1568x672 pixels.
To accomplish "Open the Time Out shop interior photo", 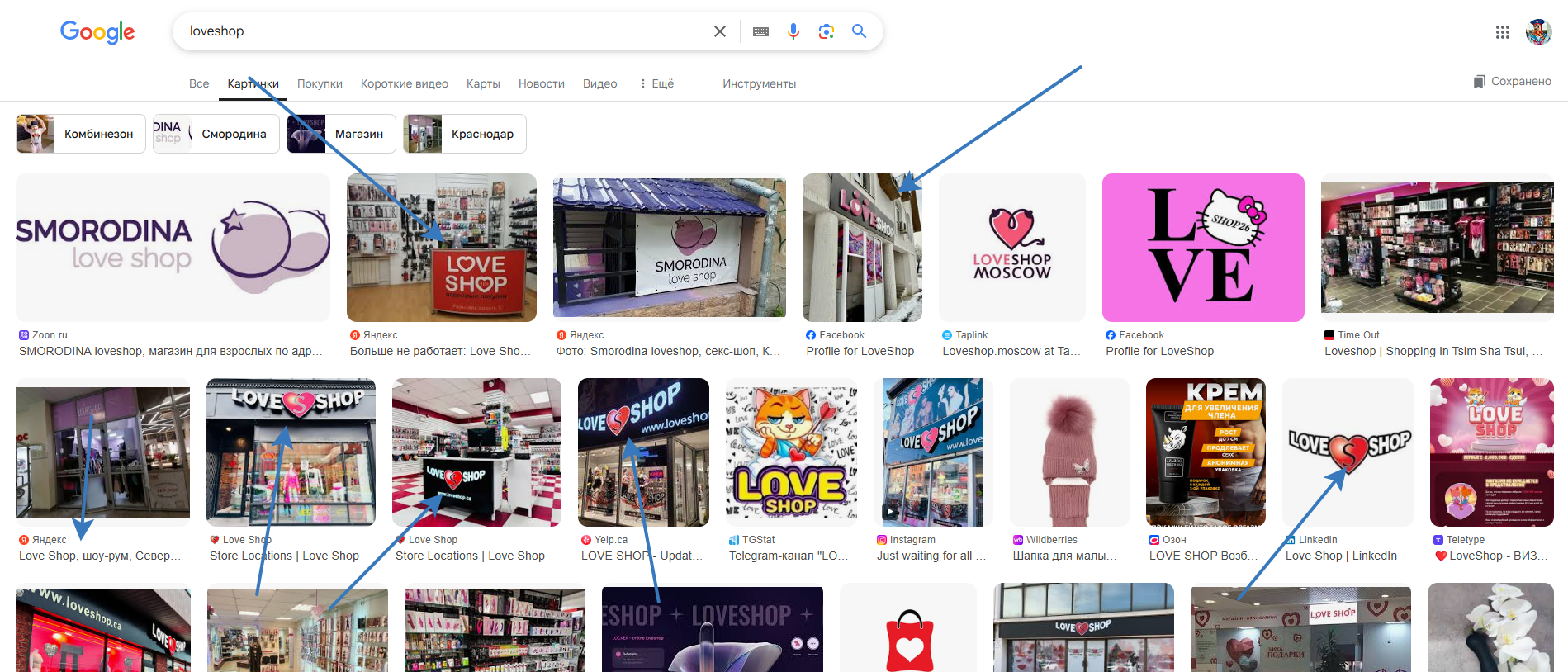I will [x=1438, y=248].
